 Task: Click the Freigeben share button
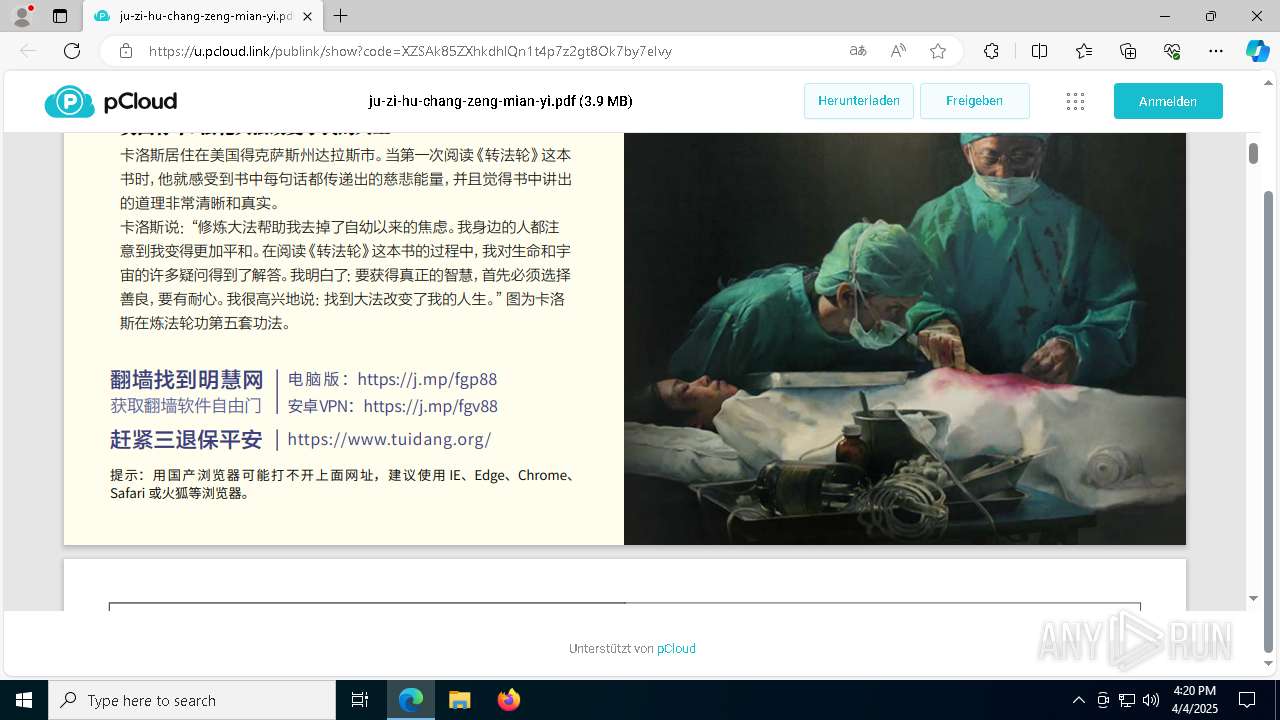974,101
